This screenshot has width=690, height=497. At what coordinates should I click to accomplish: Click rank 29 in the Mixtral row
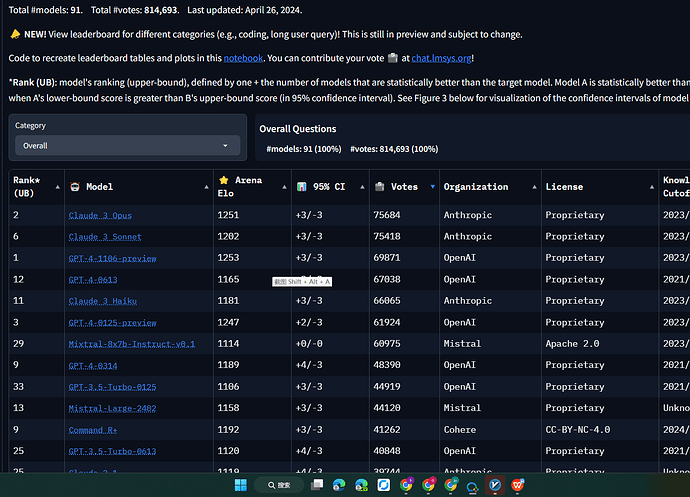(18, 344)
